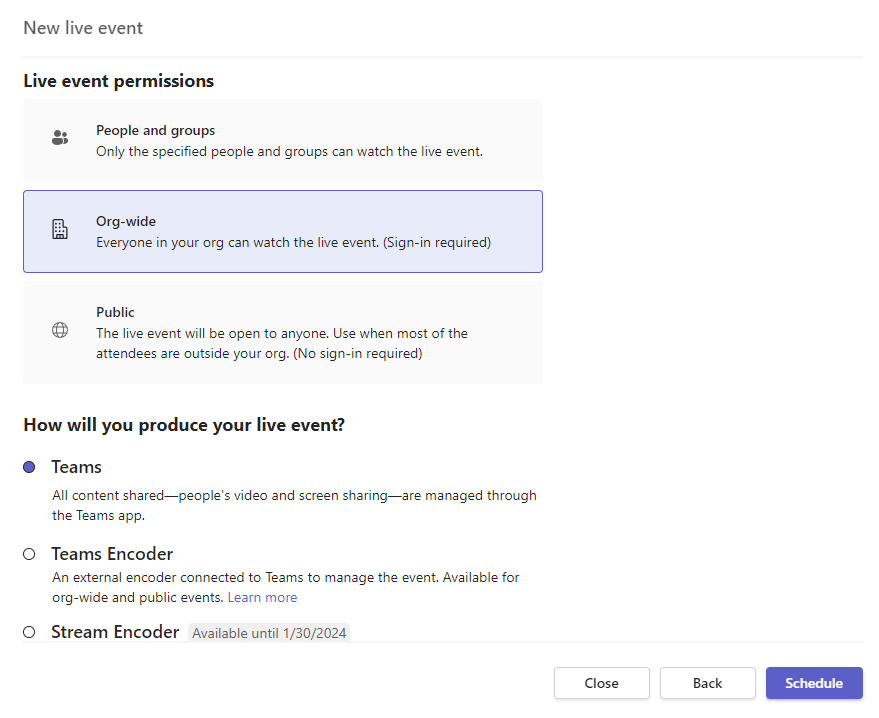Click 'Available until 1/30/2024' badge
The height and width of the screenshot is (718, 879).
click(269, 633)
